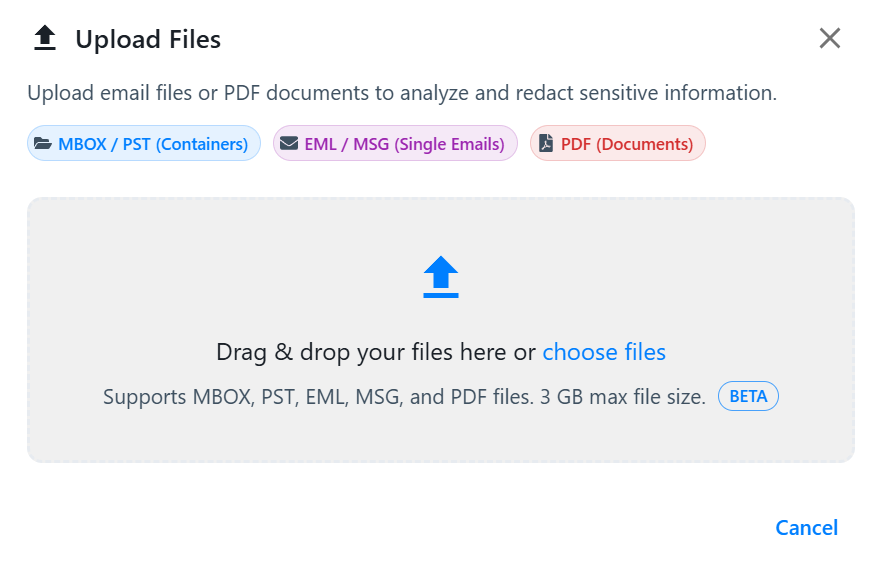Viewport: 883px width, 574px height.
Task: Click the upload icon beside the Upload Files title
Action: [x=45, y=39]
